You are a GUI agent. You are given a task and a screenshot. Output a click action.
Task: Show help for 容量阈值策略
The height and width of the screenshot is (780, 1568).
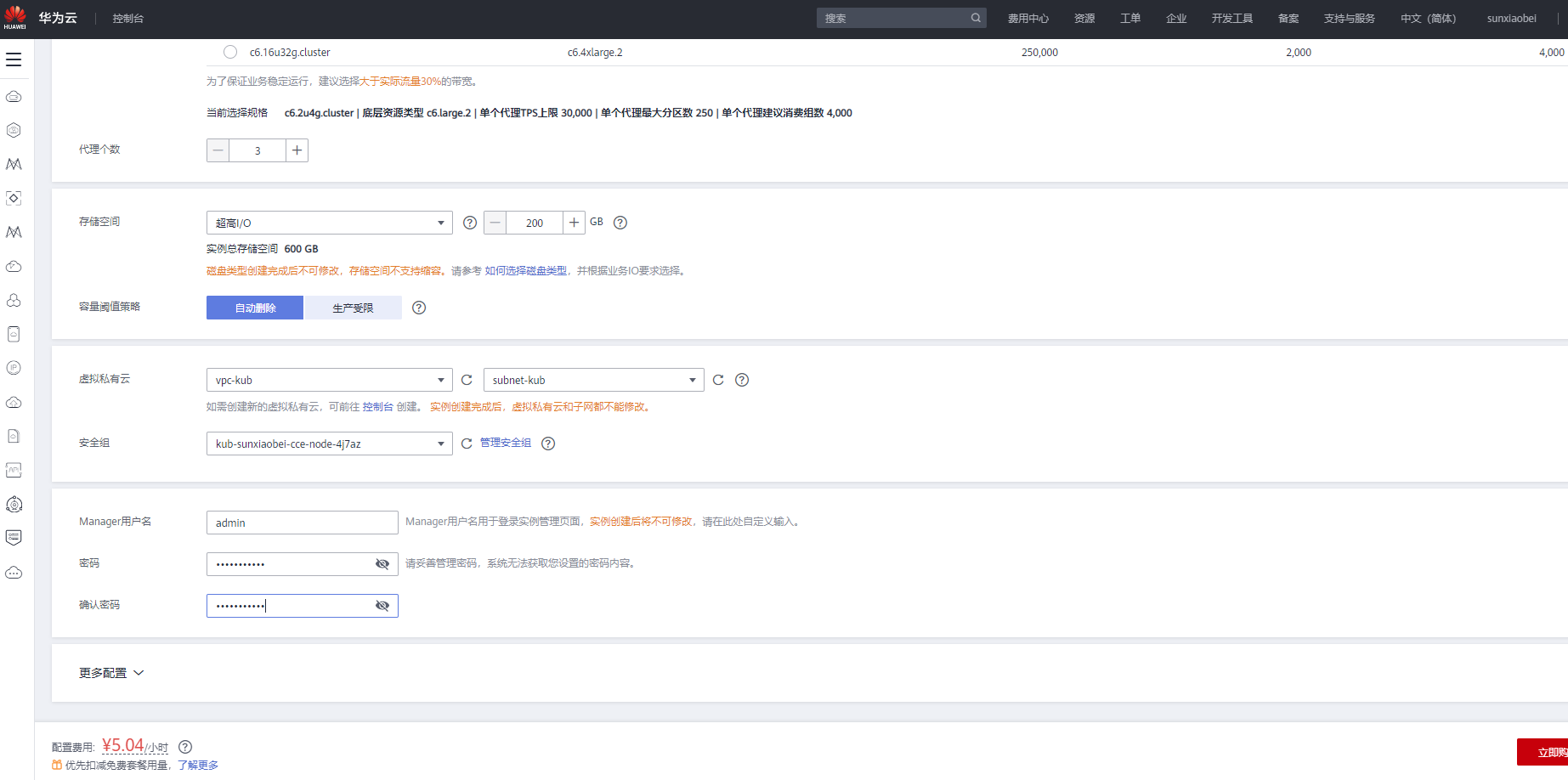click(419, 308)
